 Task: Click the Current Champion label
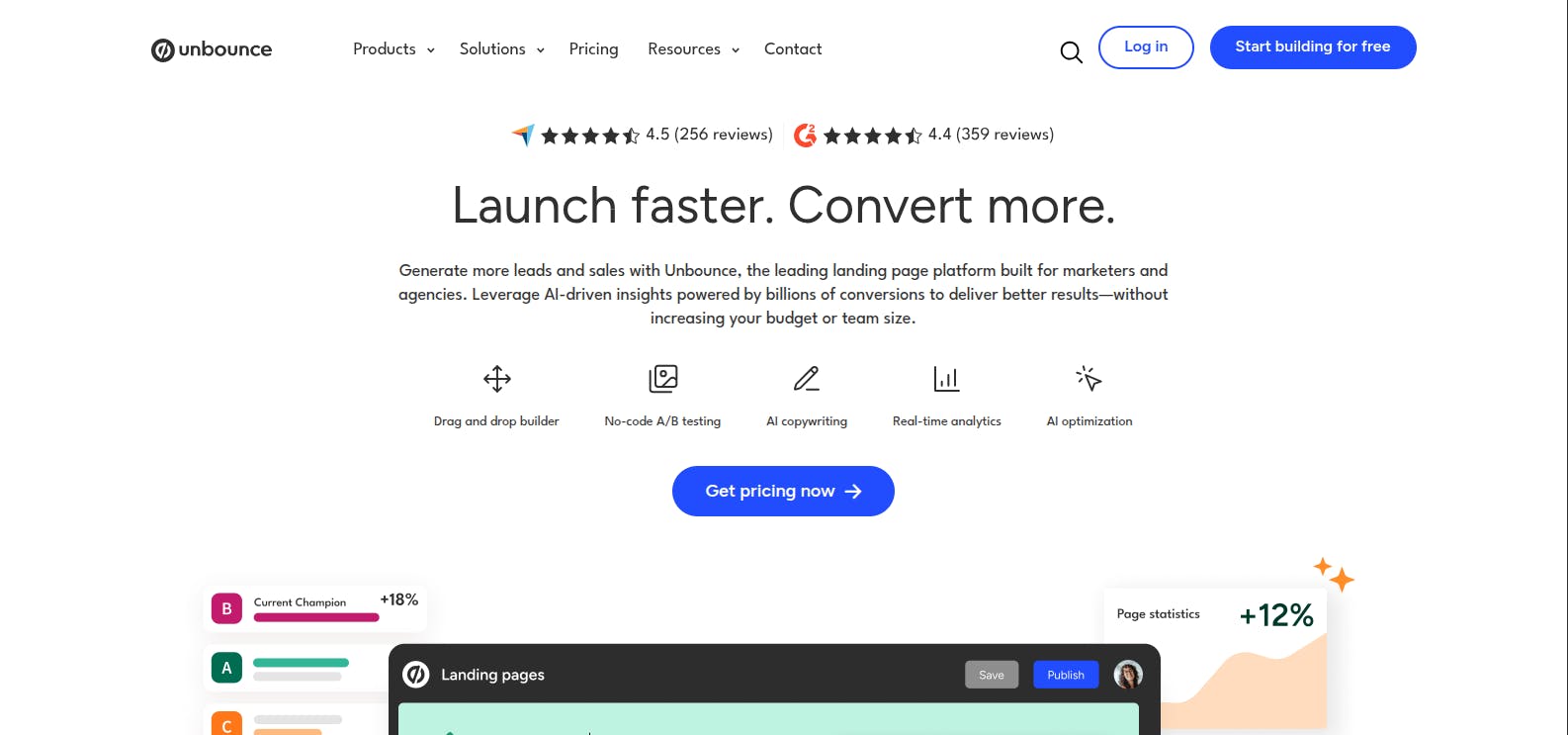point(300,602)
